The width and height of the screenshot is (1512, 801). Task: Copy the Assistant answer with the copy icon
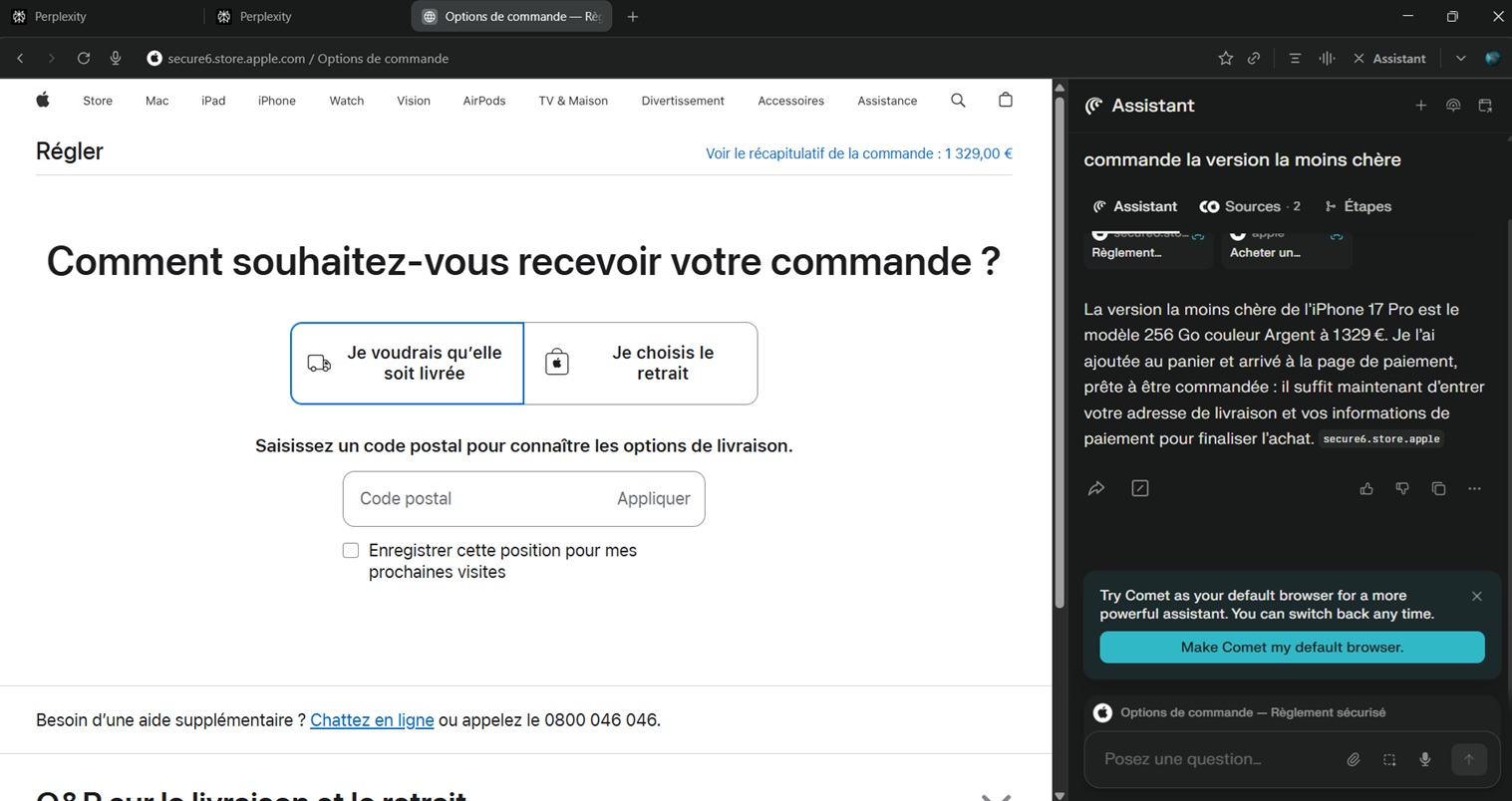[x=1438, y=488]
